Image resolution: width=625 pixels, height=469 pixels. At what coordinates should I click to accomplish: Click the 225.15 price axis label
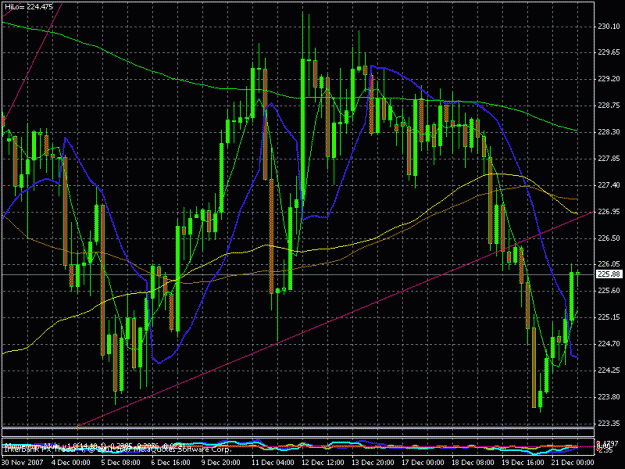click(x=609, y=317)
